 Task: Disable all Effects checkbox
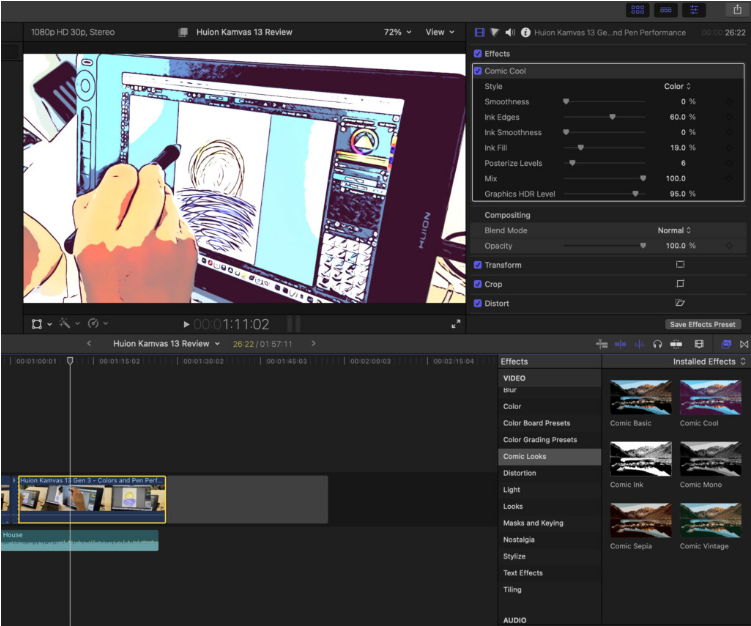[478, 54]
